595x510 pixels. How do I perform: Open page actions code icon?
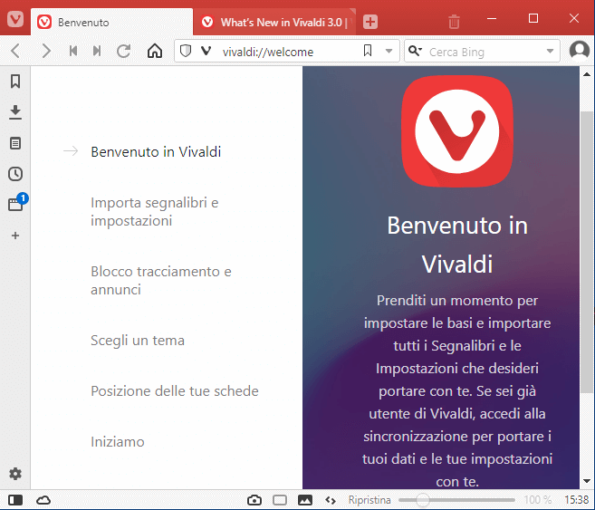(331, 501)
